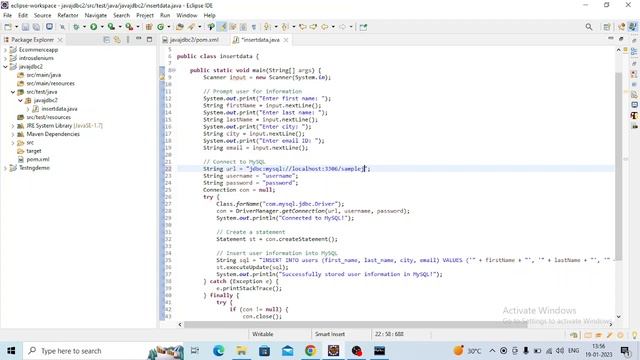
Task: Toggle the Java editor breadcrumb
Action: pyautogui.click(x=211, y=27)
